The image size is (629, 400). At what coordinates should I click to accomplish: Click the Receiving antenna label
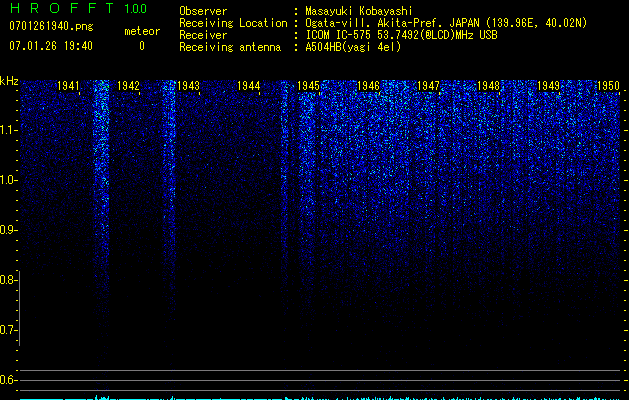click(x=230, y=47)
